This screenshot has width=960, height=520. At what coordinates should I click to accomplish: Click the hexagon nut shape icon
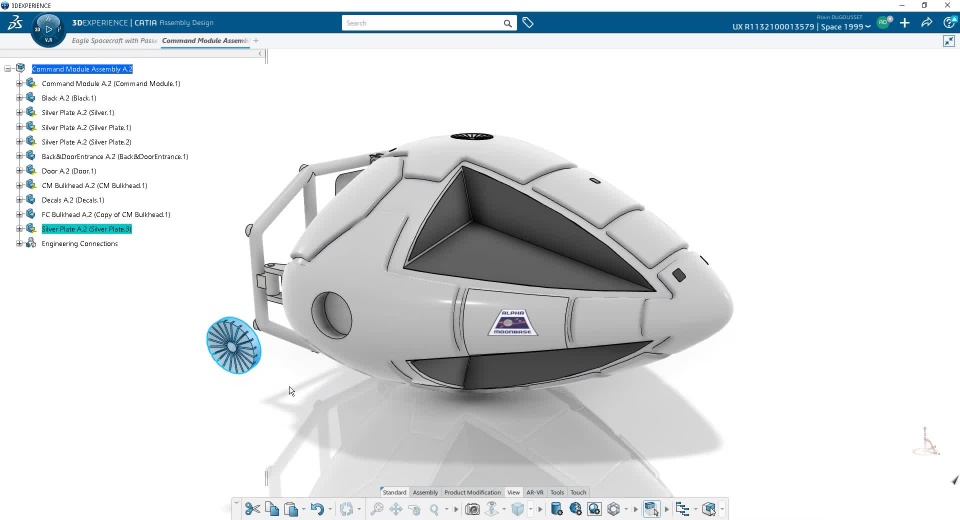click(613, 509)
